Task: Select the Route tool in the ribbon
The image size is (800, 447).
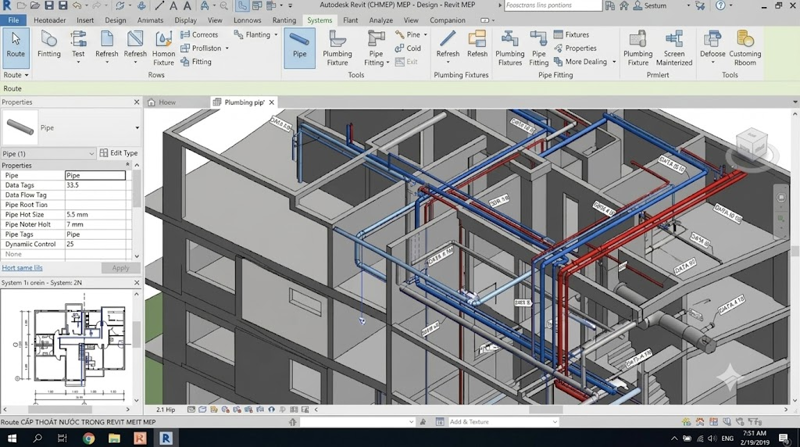Action: 16,47
